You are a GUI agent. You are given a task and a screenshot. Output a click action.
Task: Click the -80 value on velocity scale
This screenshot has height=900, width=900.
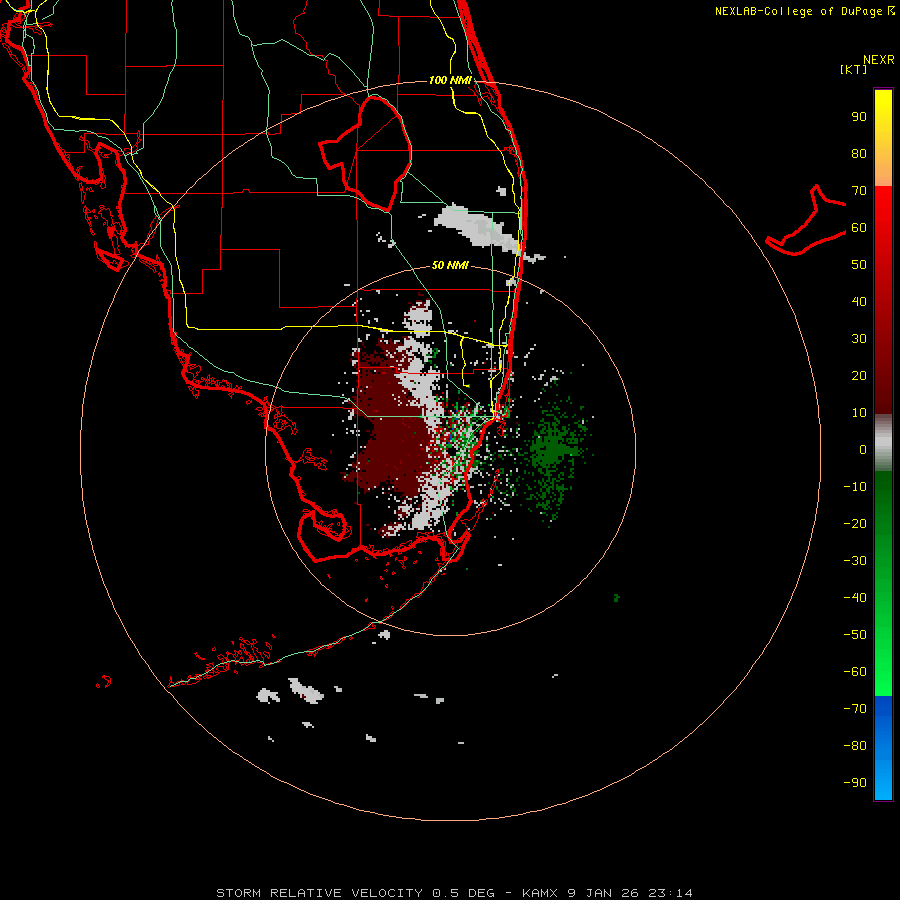click(x=855, y=746)
